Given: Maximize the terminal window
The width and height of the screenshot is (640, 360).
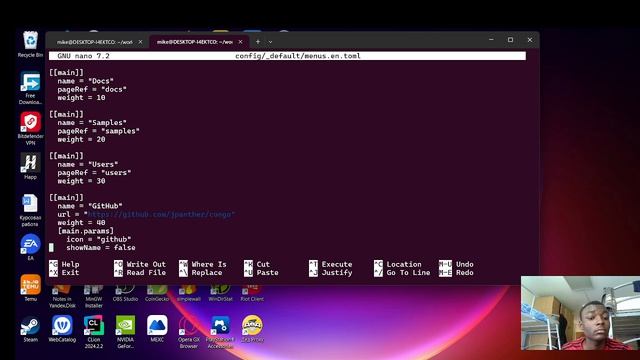Looking at the screenshot, I should pyautogui.click(x=510, y=40).
